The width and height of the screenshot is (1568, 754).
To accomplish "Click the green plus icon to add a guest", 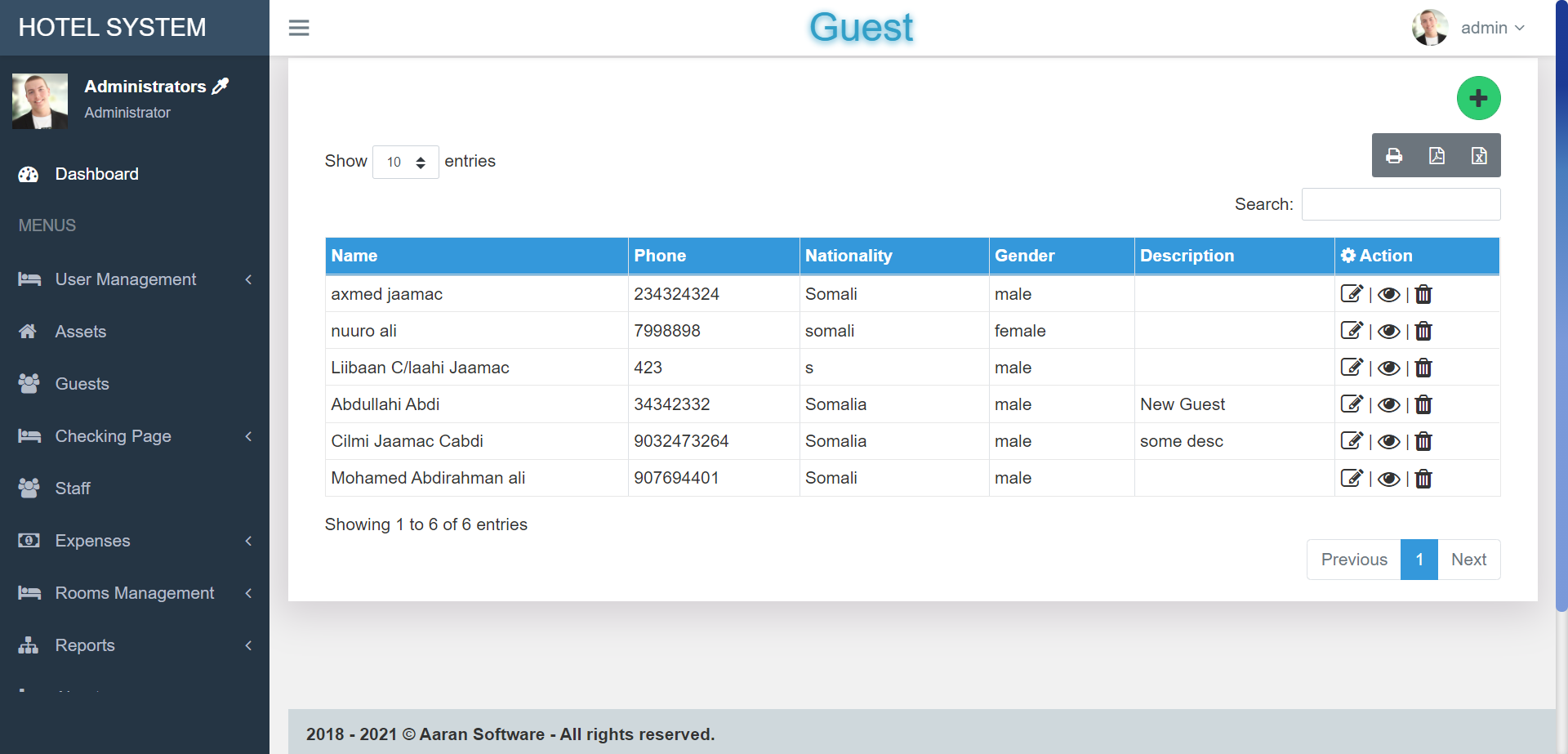I will point(1478,98).
